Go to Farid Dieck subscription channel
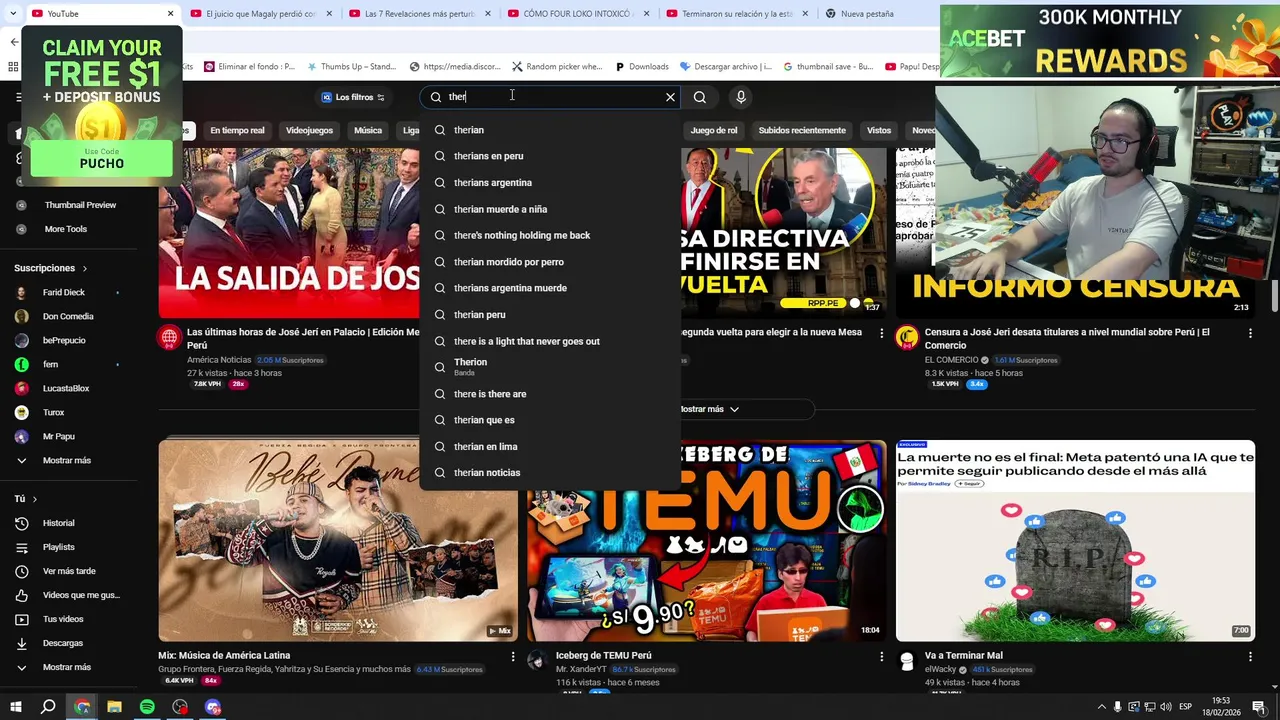Viewport: 1280px width, 720px height. click(x=66, y=292)
